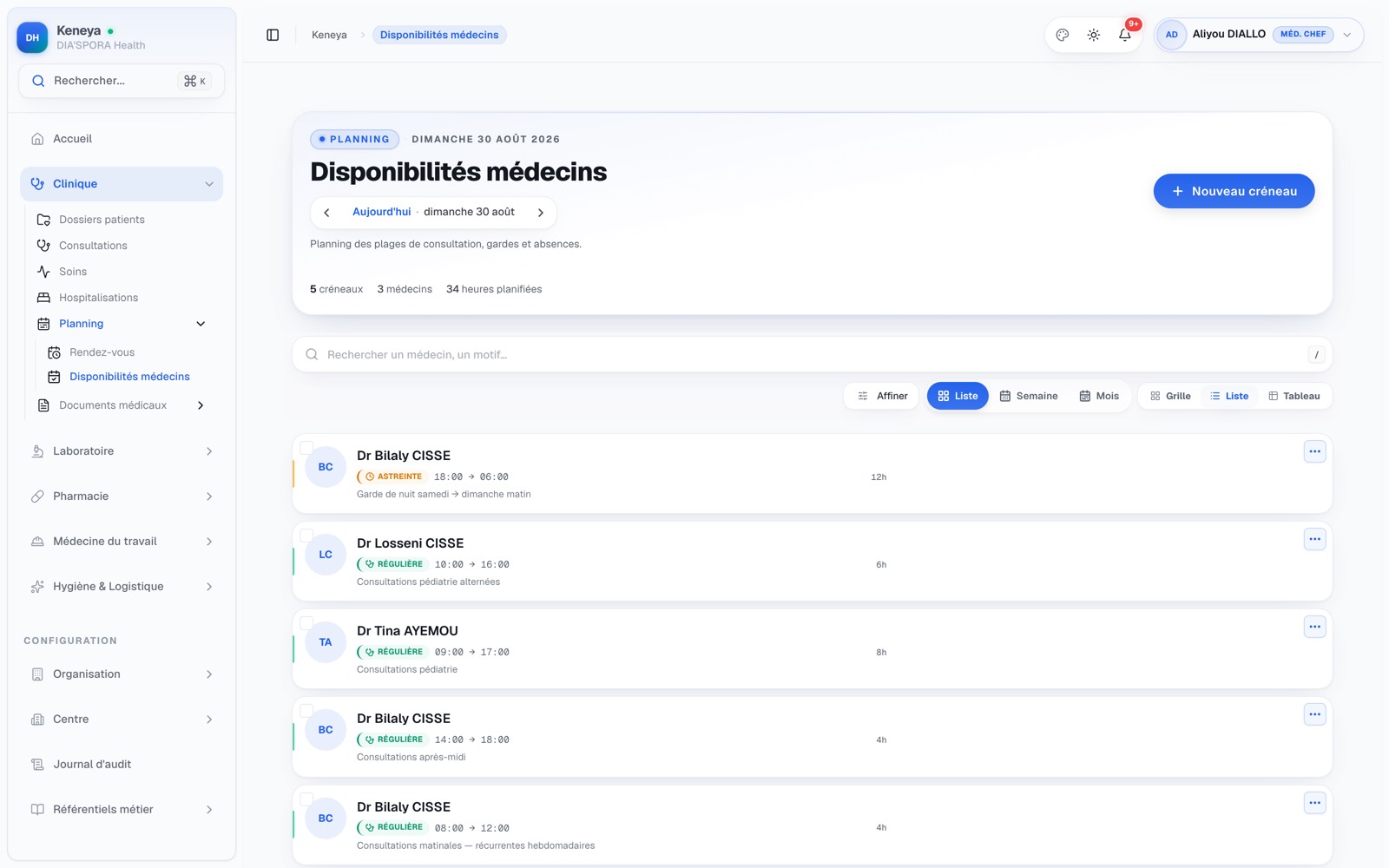This screenshot has height=868, width=1389.
Task: Click the DH organization logo
Action: [32, 37]
